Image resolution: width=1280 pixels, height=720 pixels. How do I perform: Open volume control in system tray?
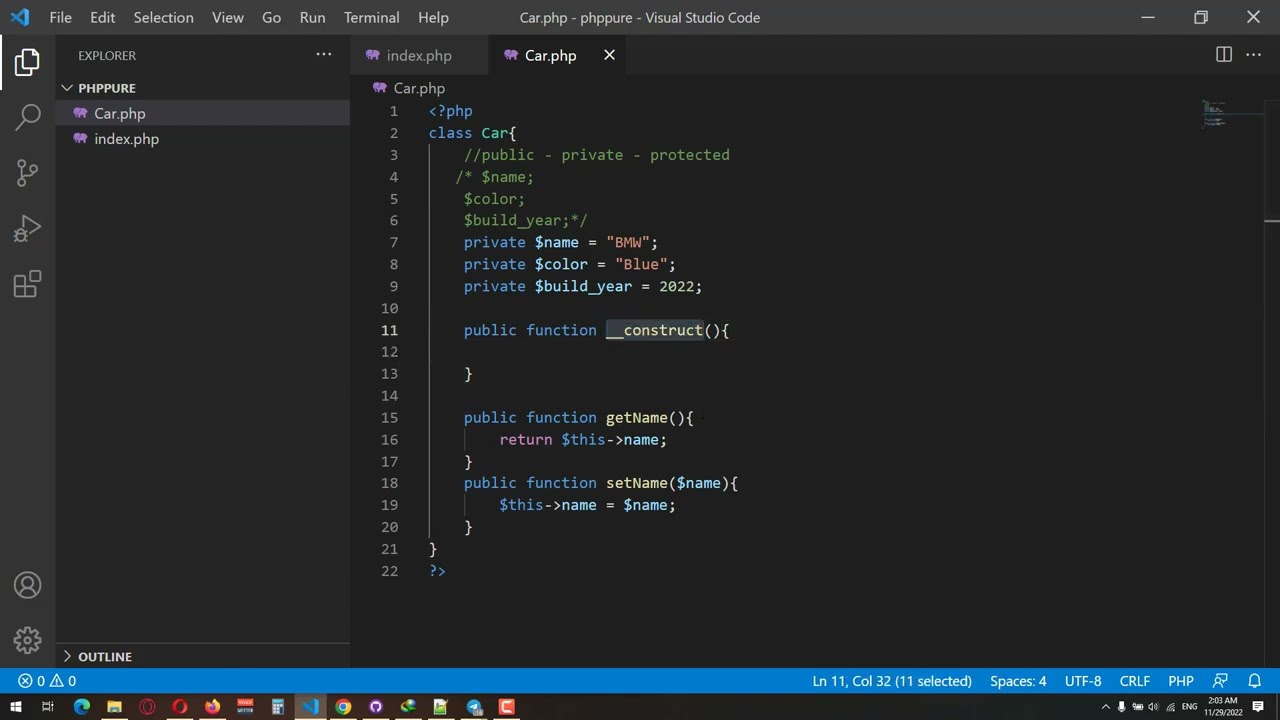1153,707
